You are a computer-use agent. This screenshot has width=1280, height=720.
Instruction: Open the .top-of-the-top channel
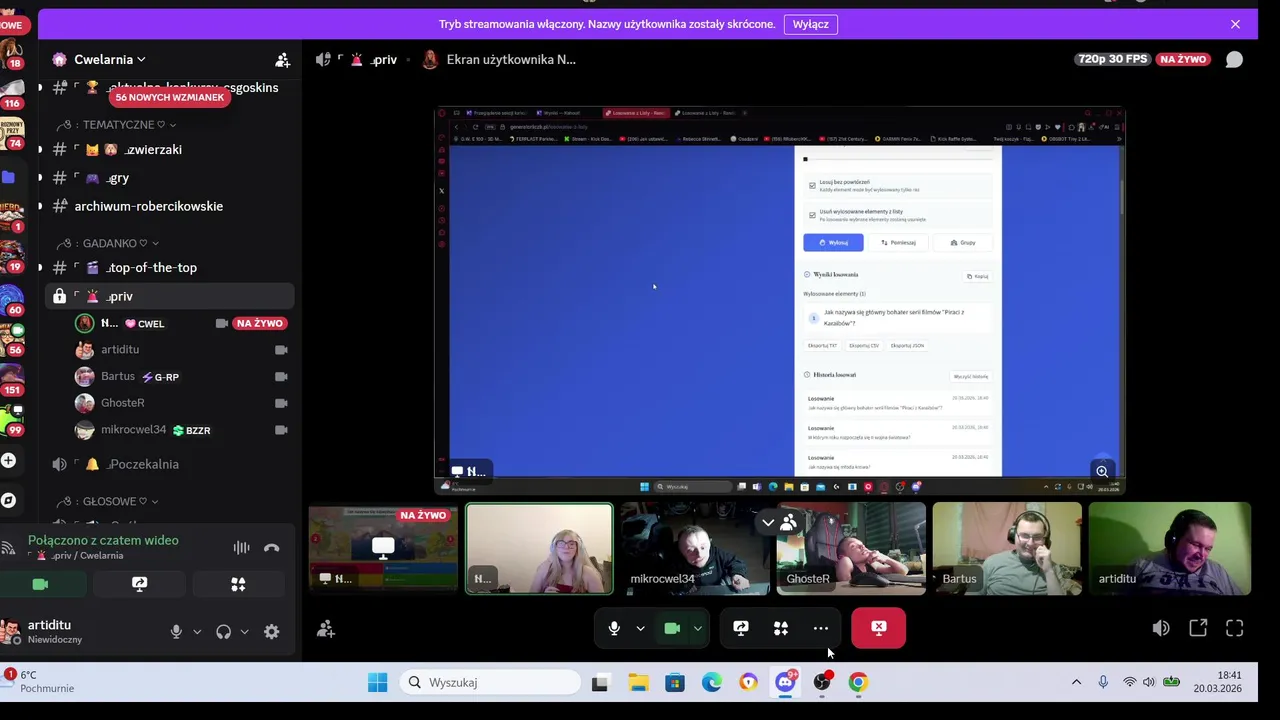(x=170, y=268)
